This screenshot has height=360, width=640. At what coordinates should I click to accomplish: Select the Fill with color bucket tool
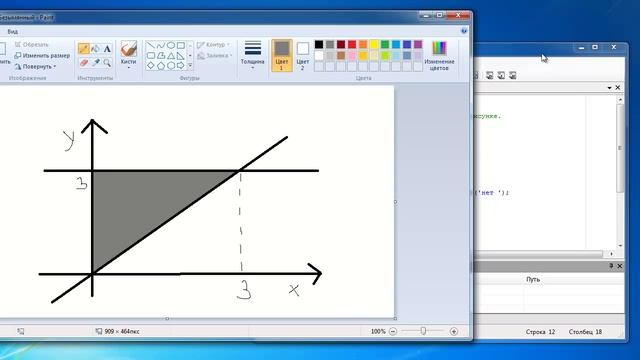pos(96,49)
